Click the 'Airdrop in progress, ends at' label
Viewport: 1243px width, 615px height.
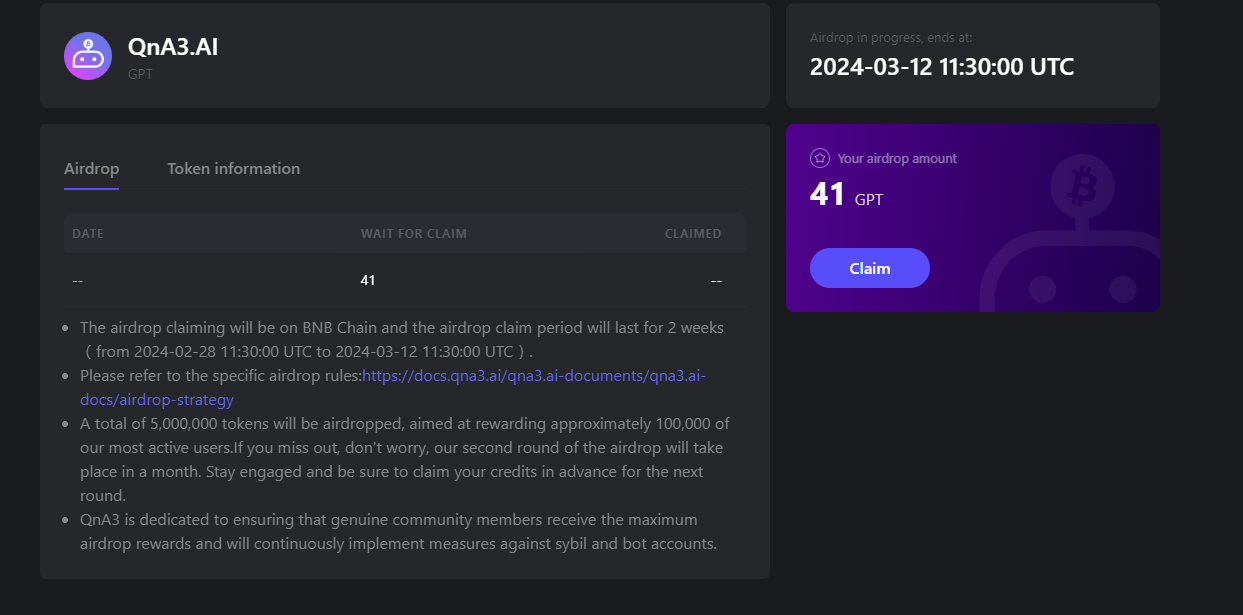click(x=891, y=38)
